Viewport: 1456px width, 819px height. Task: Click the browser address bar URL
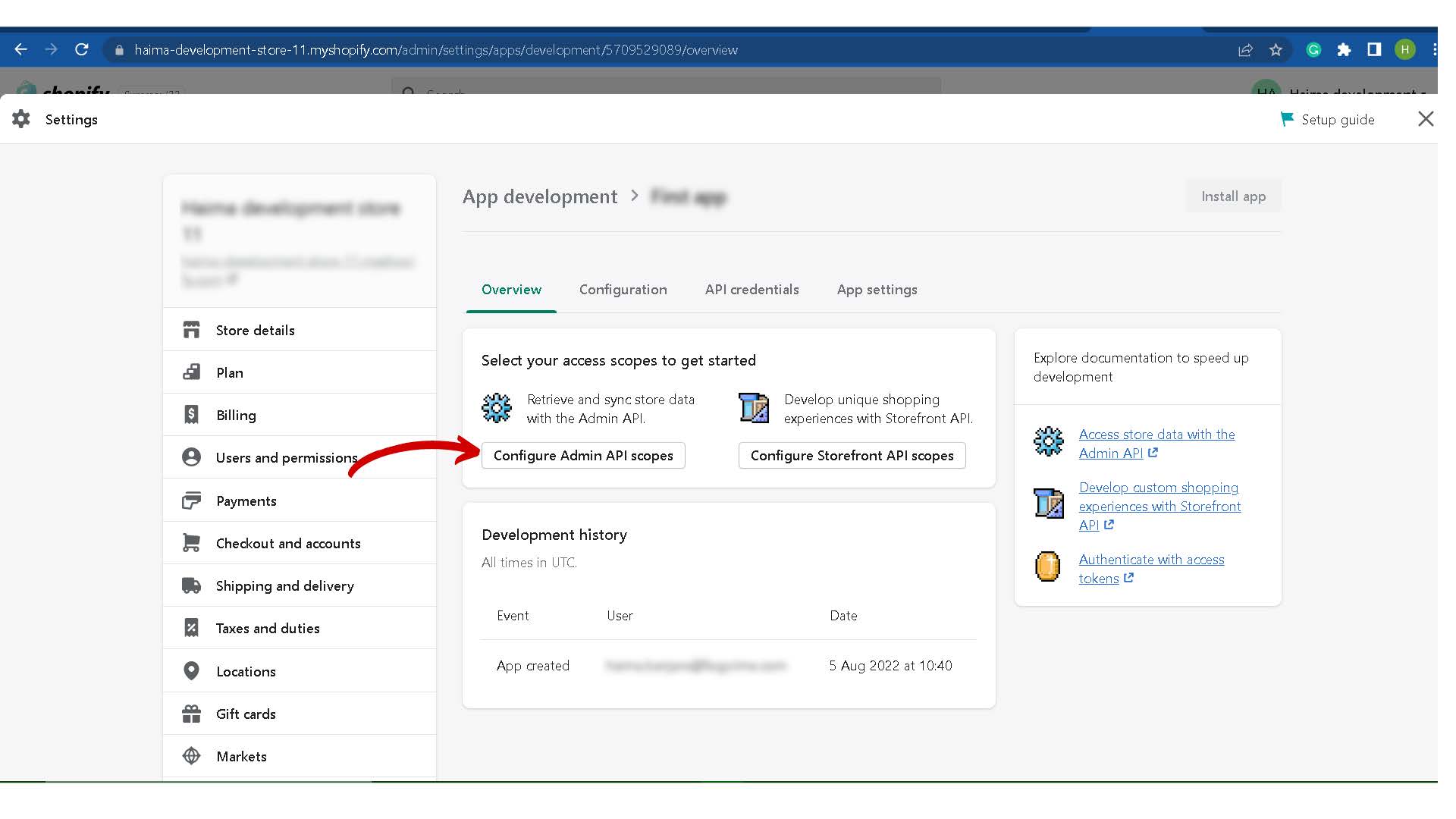[435, 50]
